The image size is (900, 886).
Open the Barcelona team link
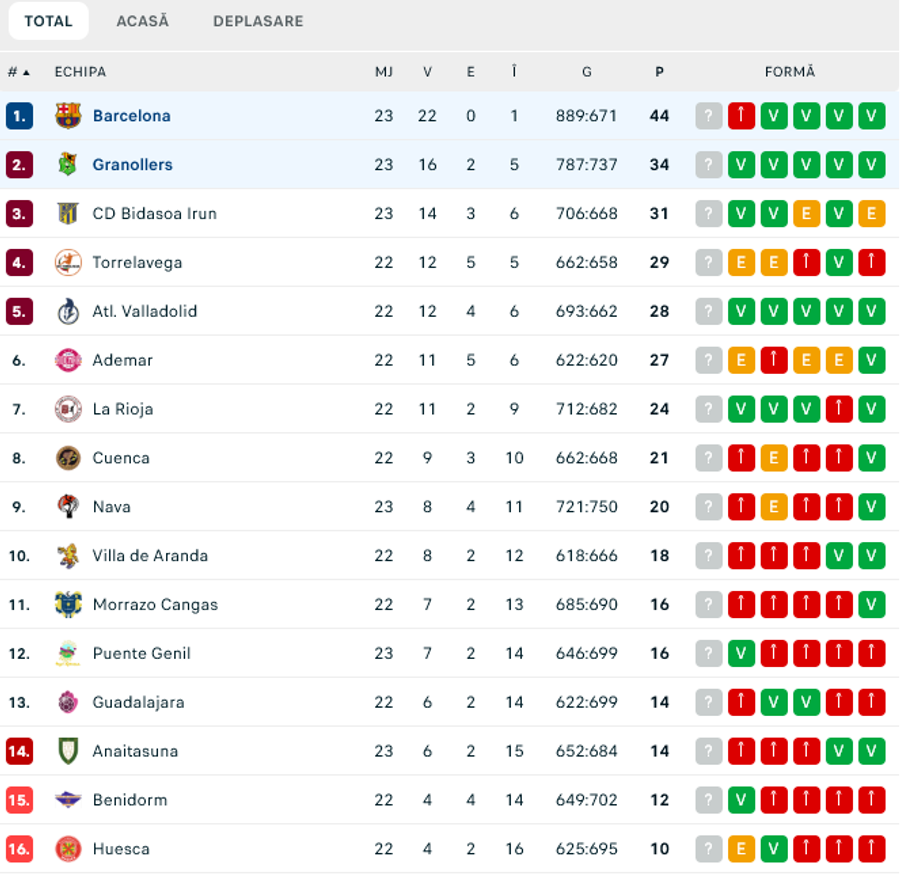pos(131,116)
